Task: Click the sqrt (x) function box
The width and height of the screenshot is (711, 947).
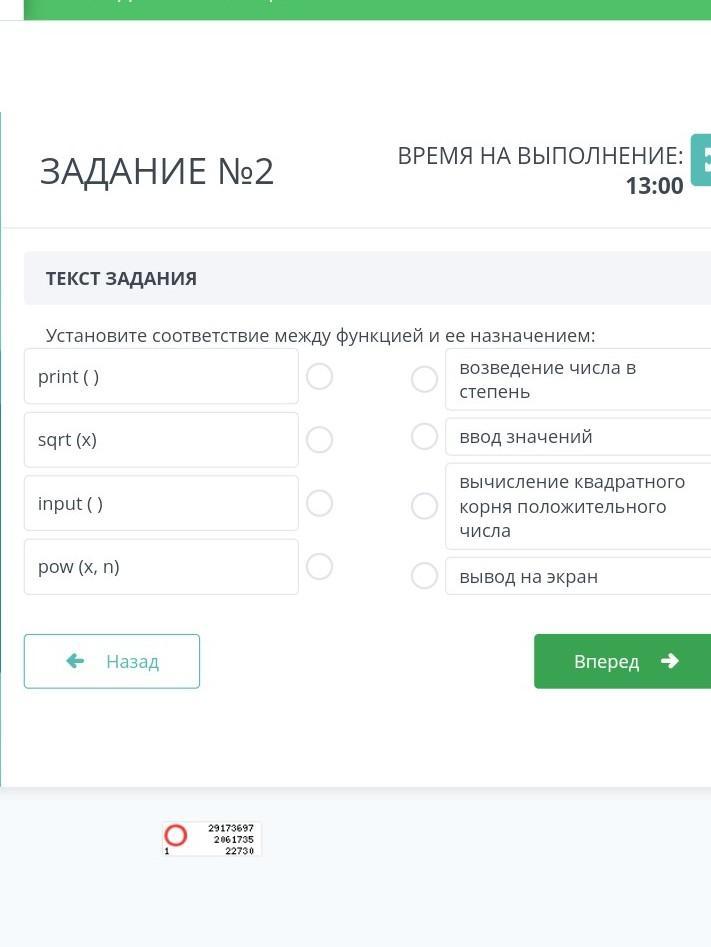Action: point(161,440)
